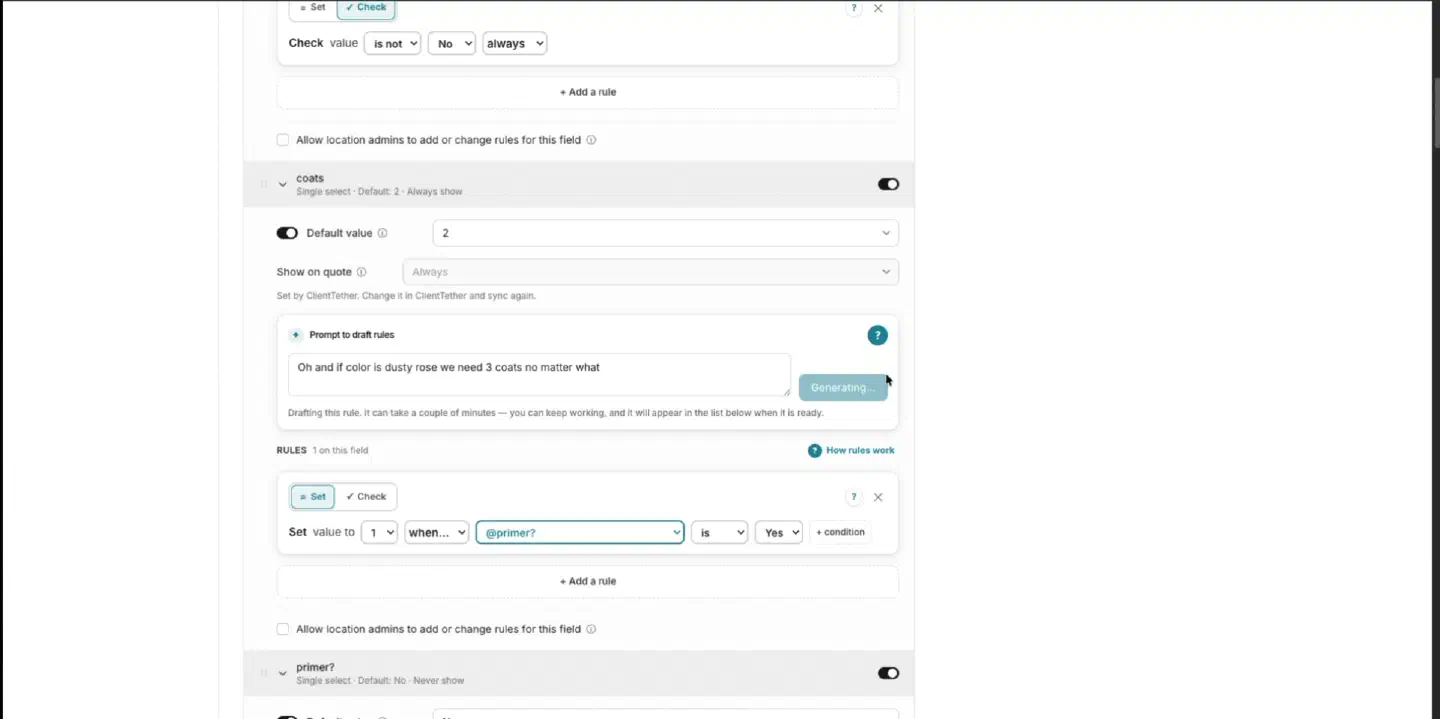
Task: Switch coats rule to the Check tab
Action: coord(366,497)
